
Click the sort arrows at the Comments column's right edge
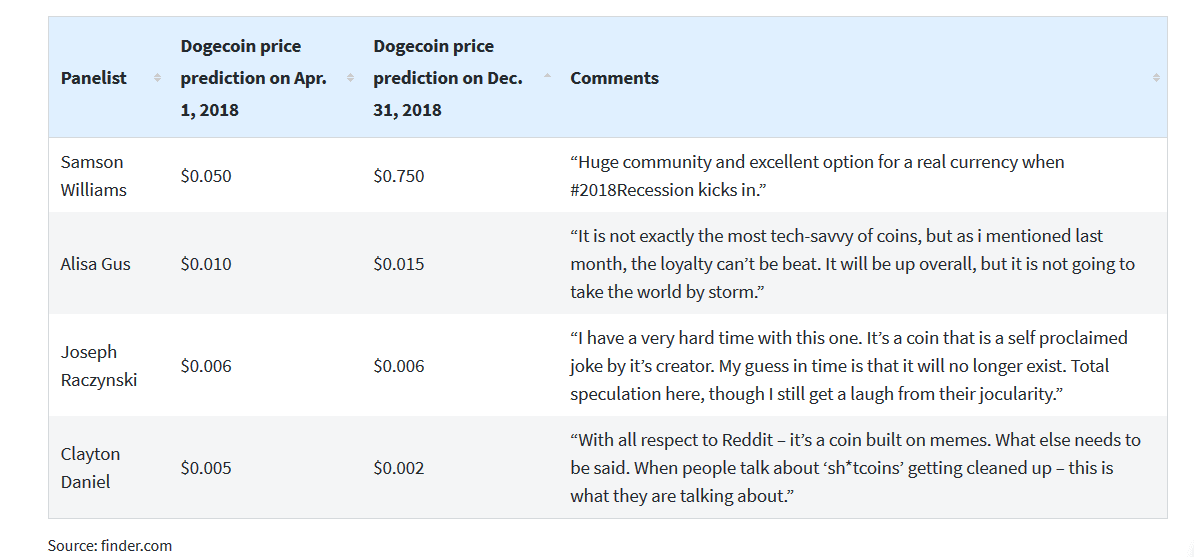point(1156,78)
